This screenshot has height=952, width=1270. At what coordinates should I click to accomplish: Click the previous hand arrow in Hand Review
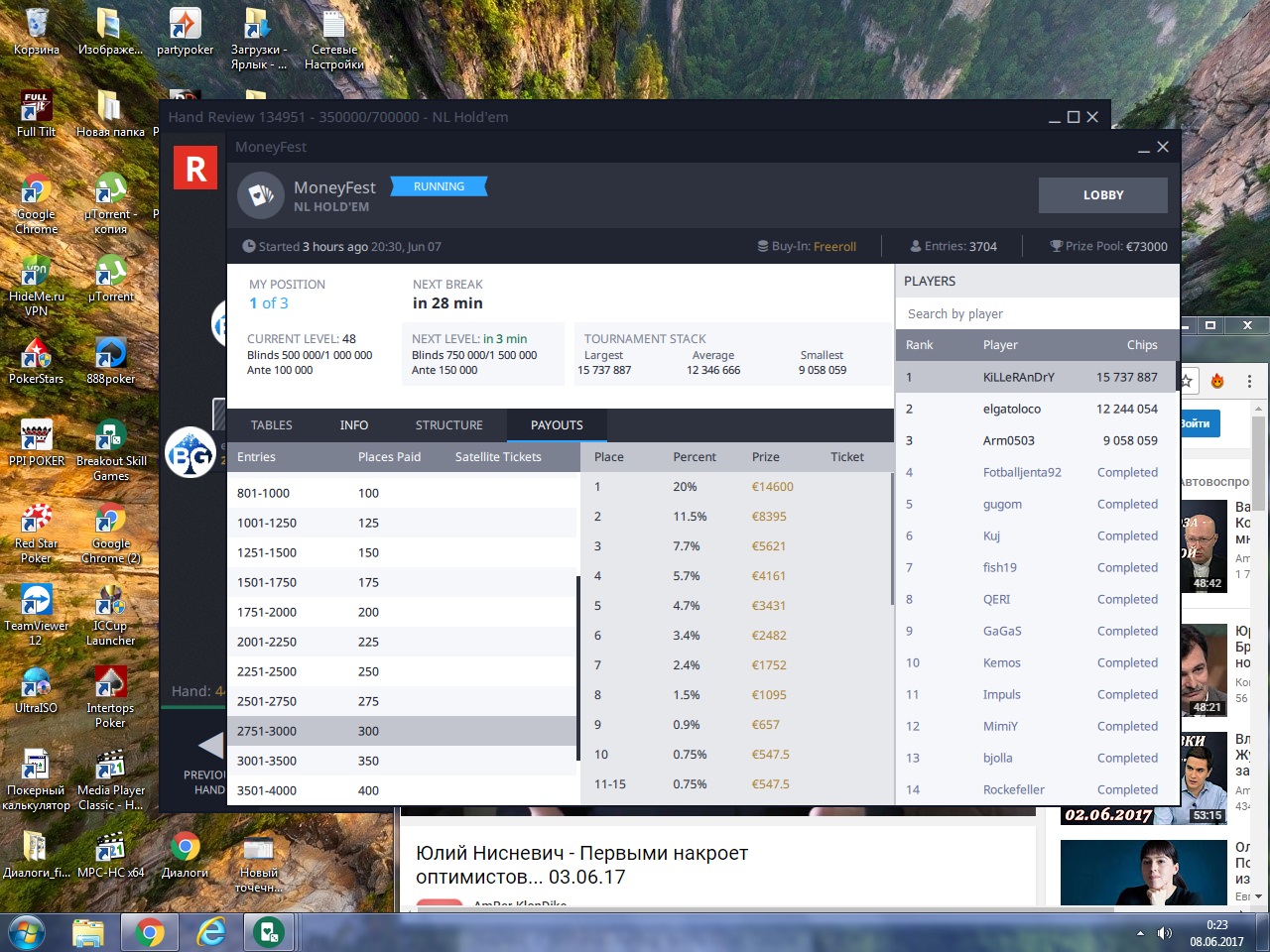click(210, 746)
